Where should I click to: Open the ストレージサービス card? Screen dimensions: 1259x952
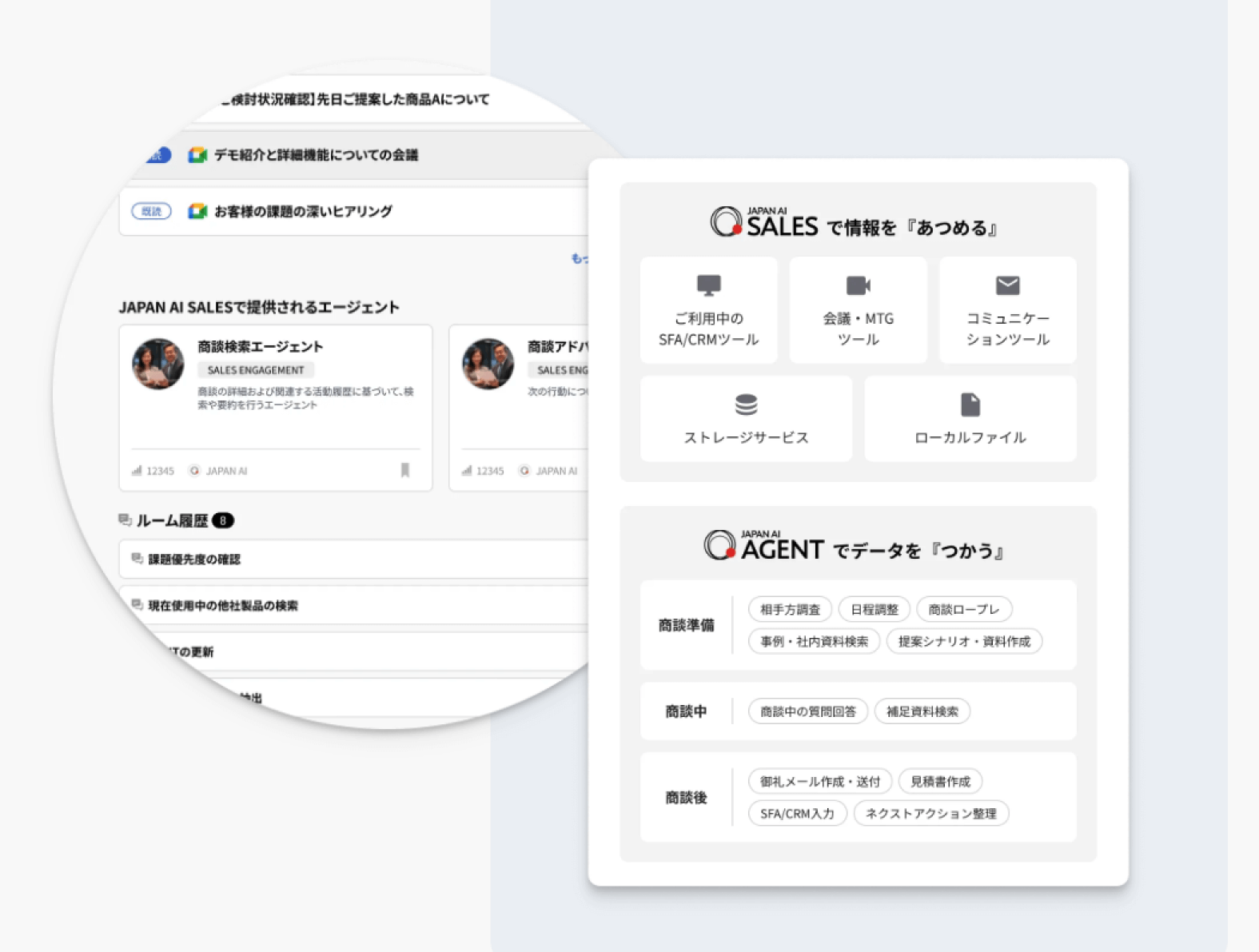746,419
